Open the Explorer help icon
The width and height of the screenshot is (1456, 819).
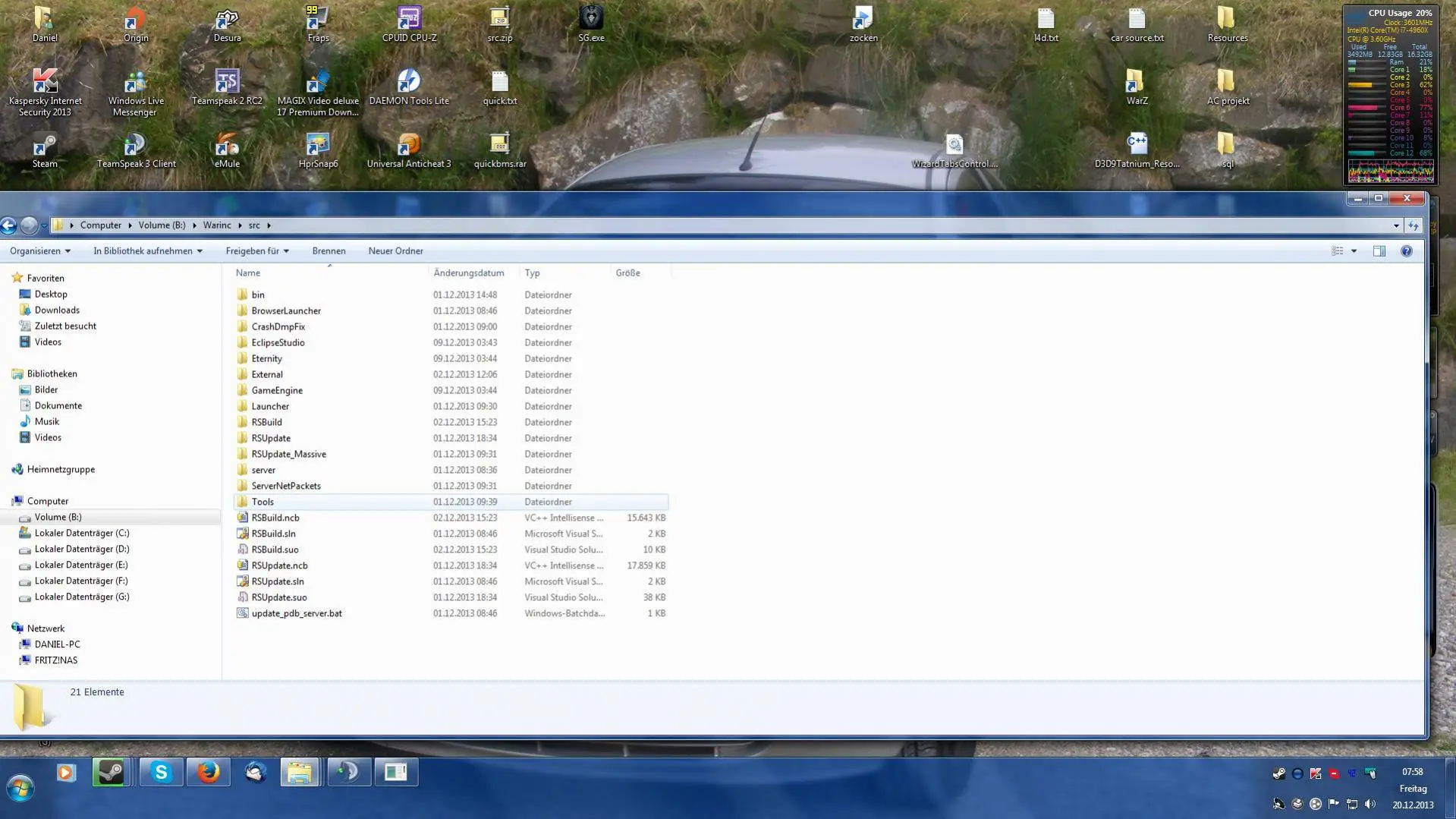[1406, 251]
